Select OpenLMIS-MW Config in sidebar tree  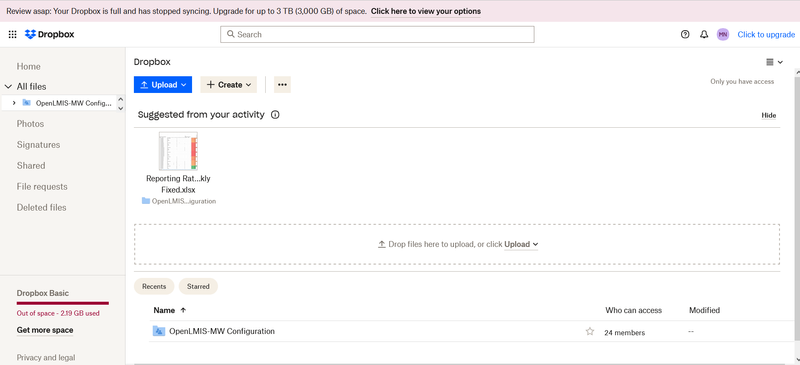[73, 103]
